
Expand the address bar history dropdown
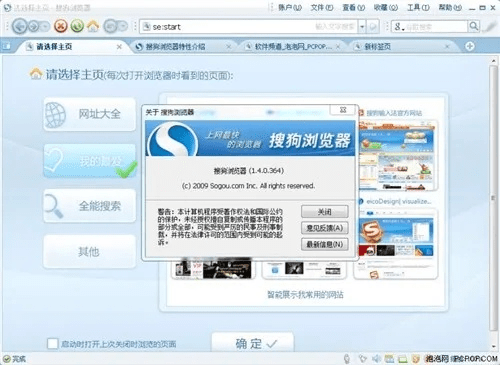362,27
